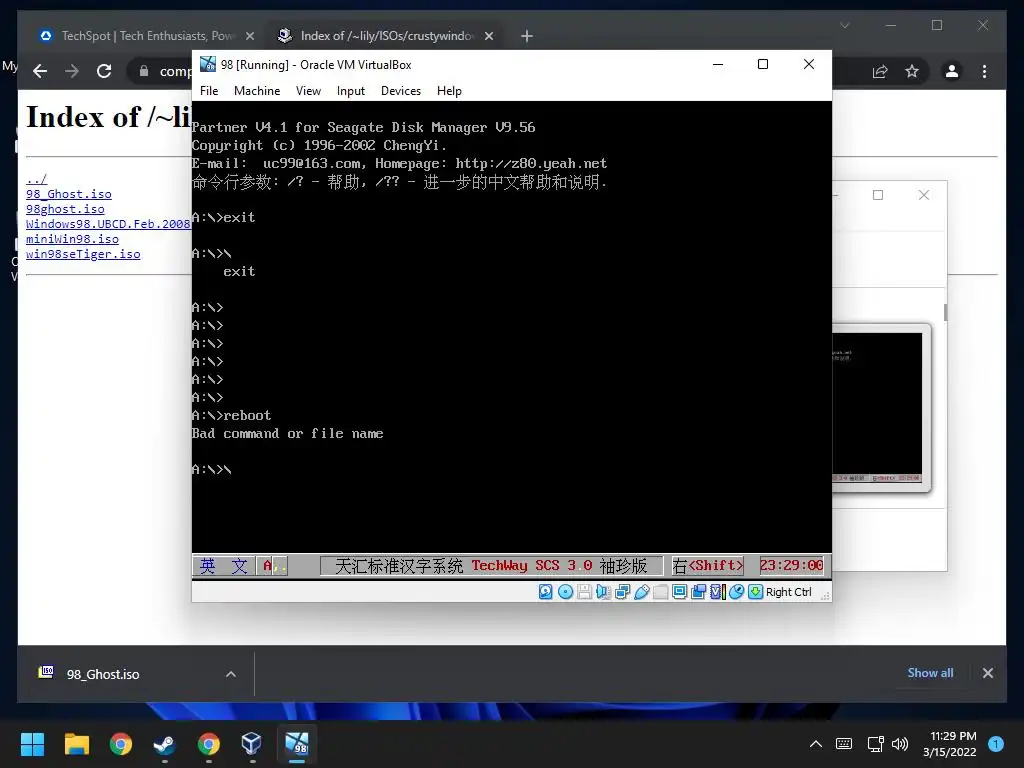The width and height of the screenshot is (1024, 768).
Task: Close the Chrome downloads bar
Action: (987, 673)
